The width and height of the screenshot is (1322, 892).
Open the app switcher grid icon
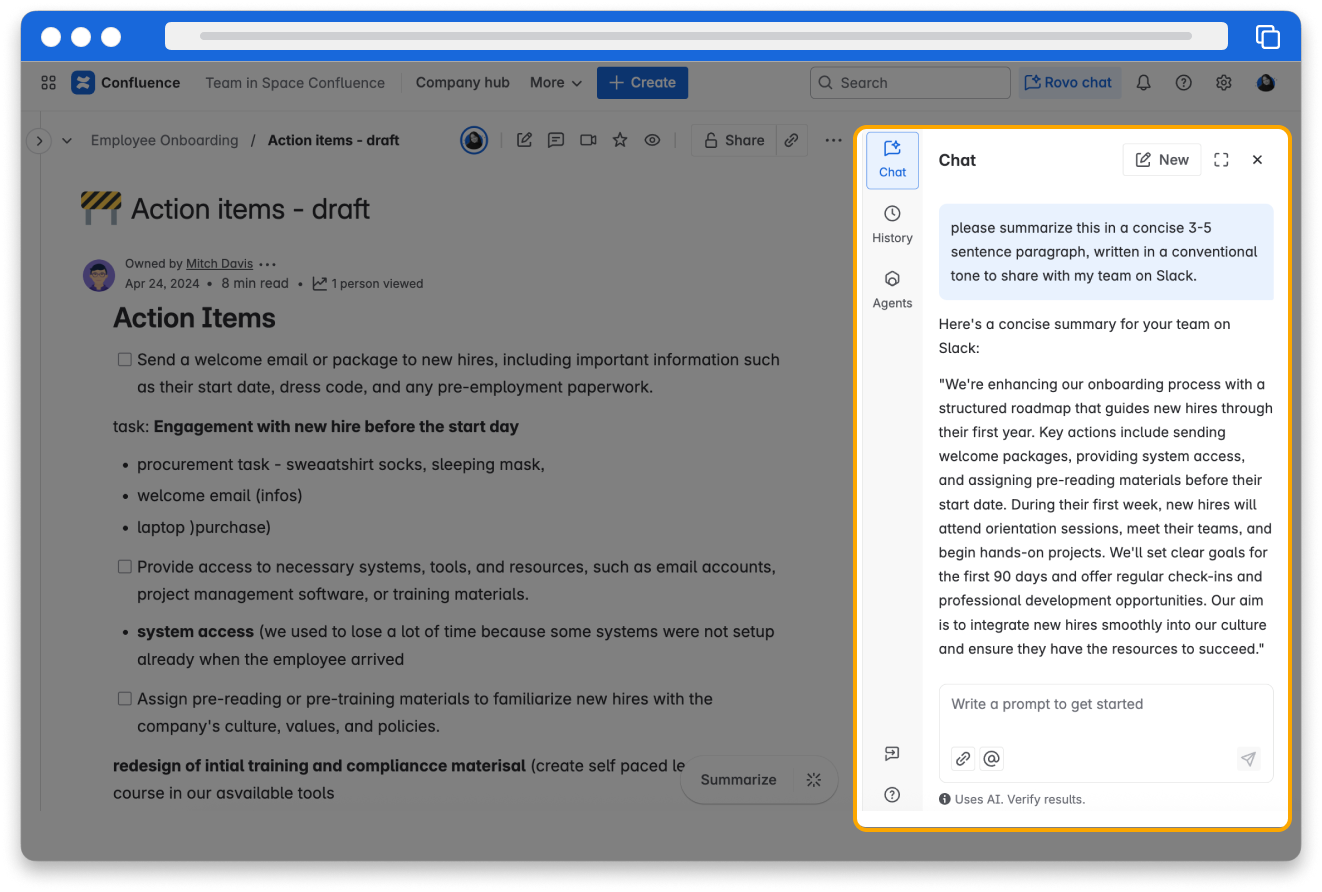click(48, 83)
